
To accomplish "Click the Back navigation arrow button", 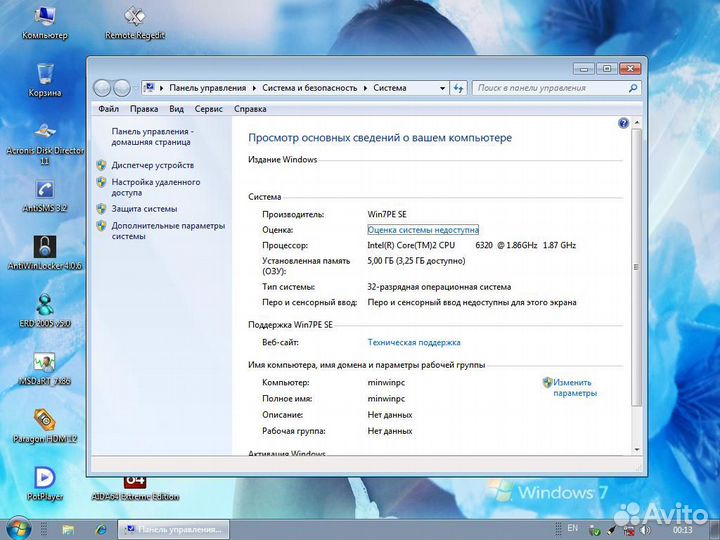I will (102, 88).
